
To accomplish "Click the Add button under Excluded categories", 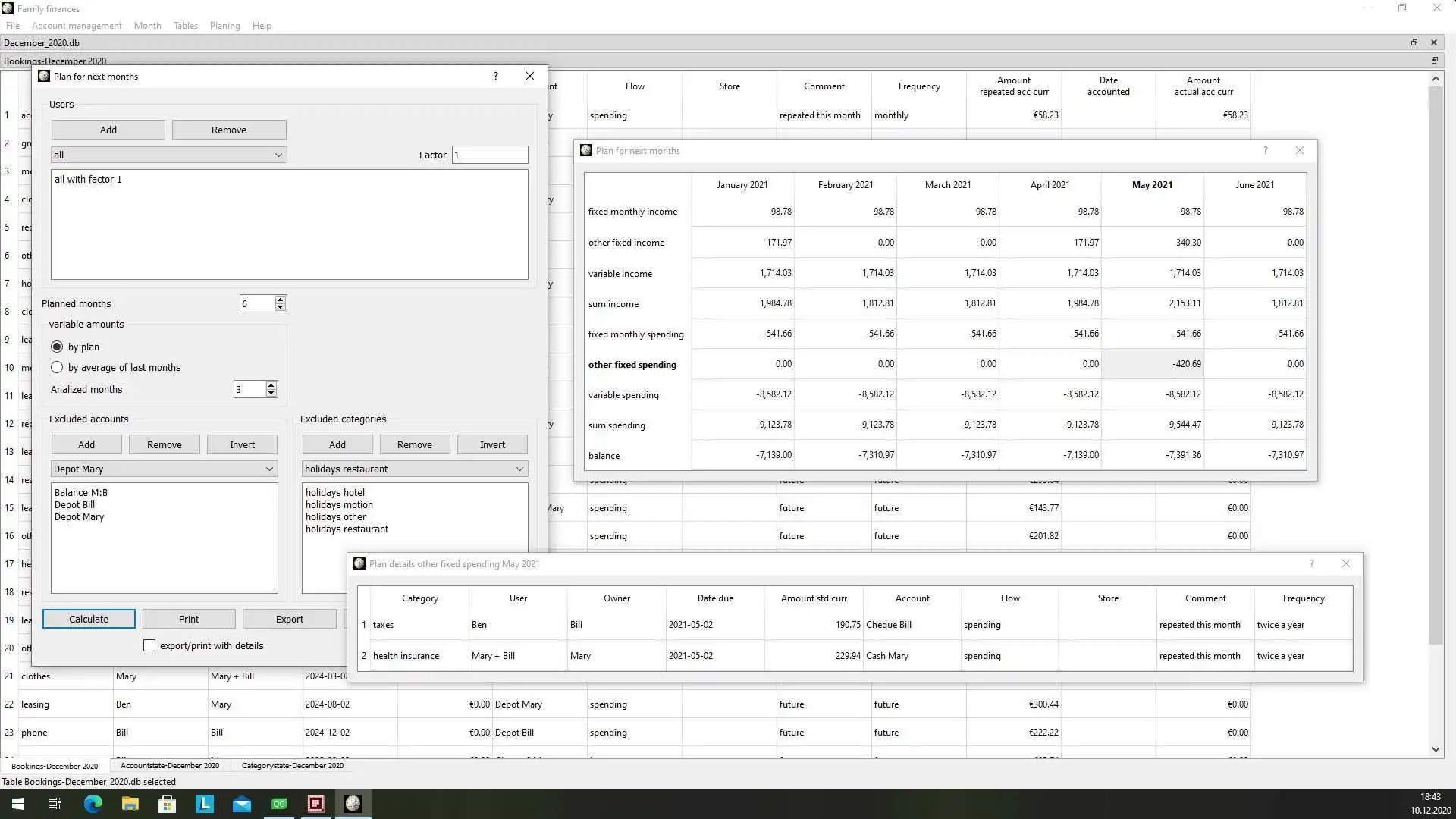I will tap(337, 444).
